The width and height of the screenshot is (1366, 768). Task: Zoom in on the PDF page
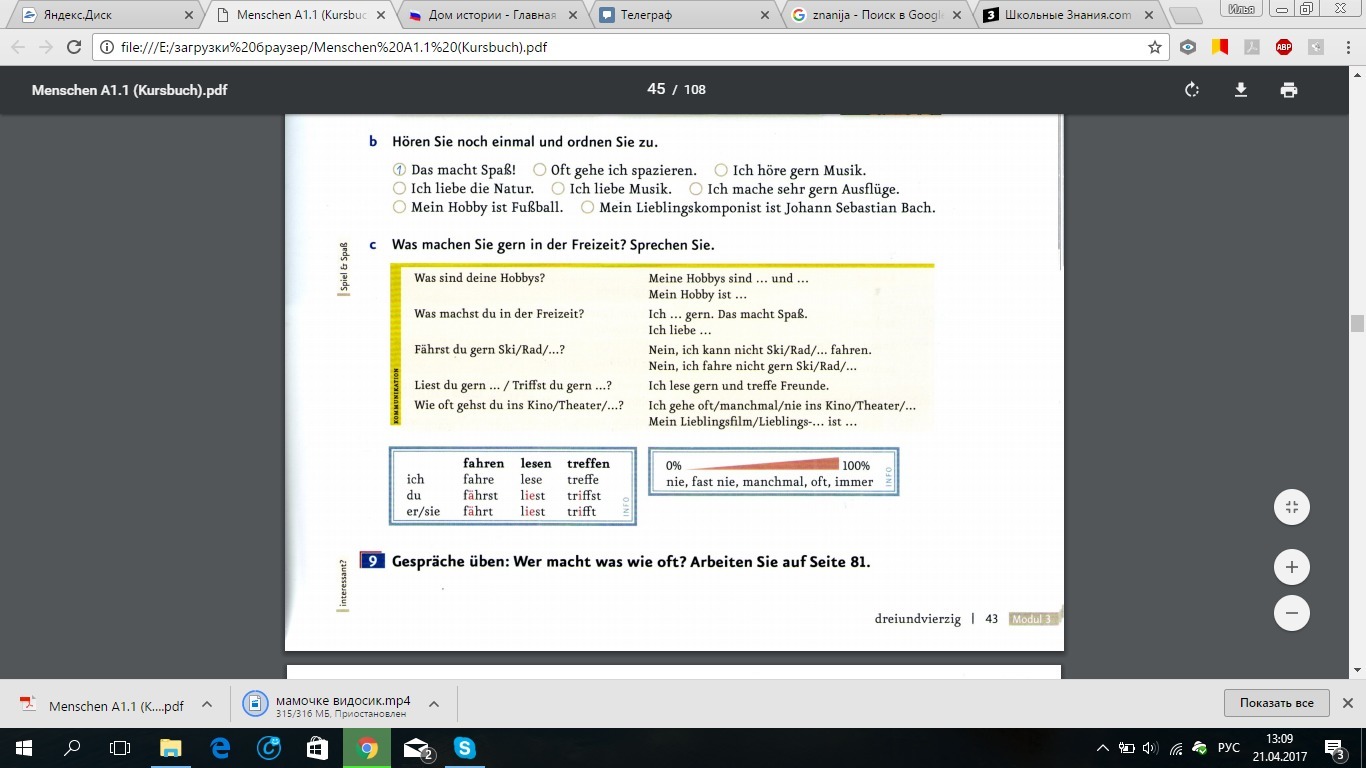coord(1292,567)
